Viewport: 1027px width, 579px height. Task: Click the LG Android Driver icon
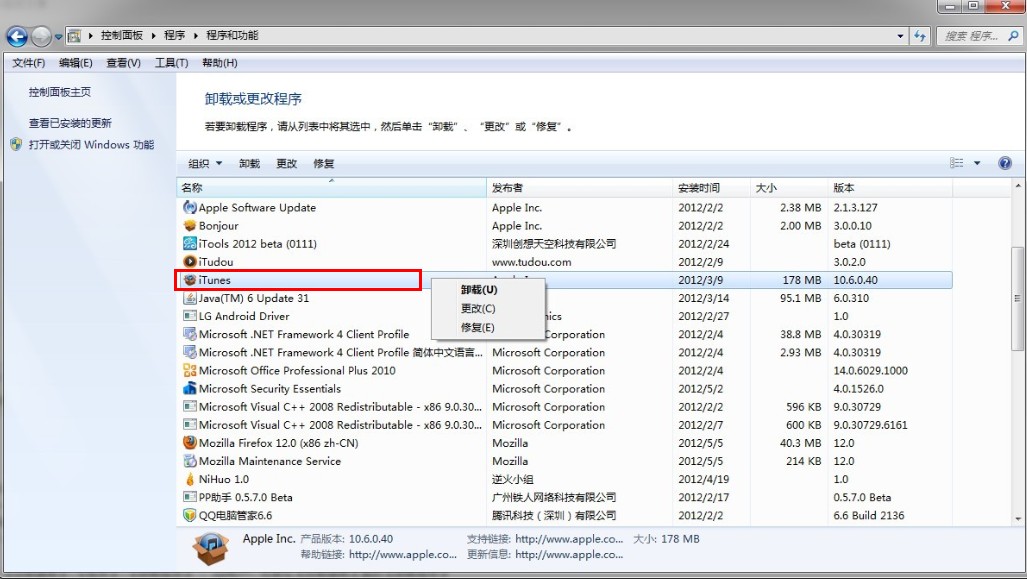[189, 316]
